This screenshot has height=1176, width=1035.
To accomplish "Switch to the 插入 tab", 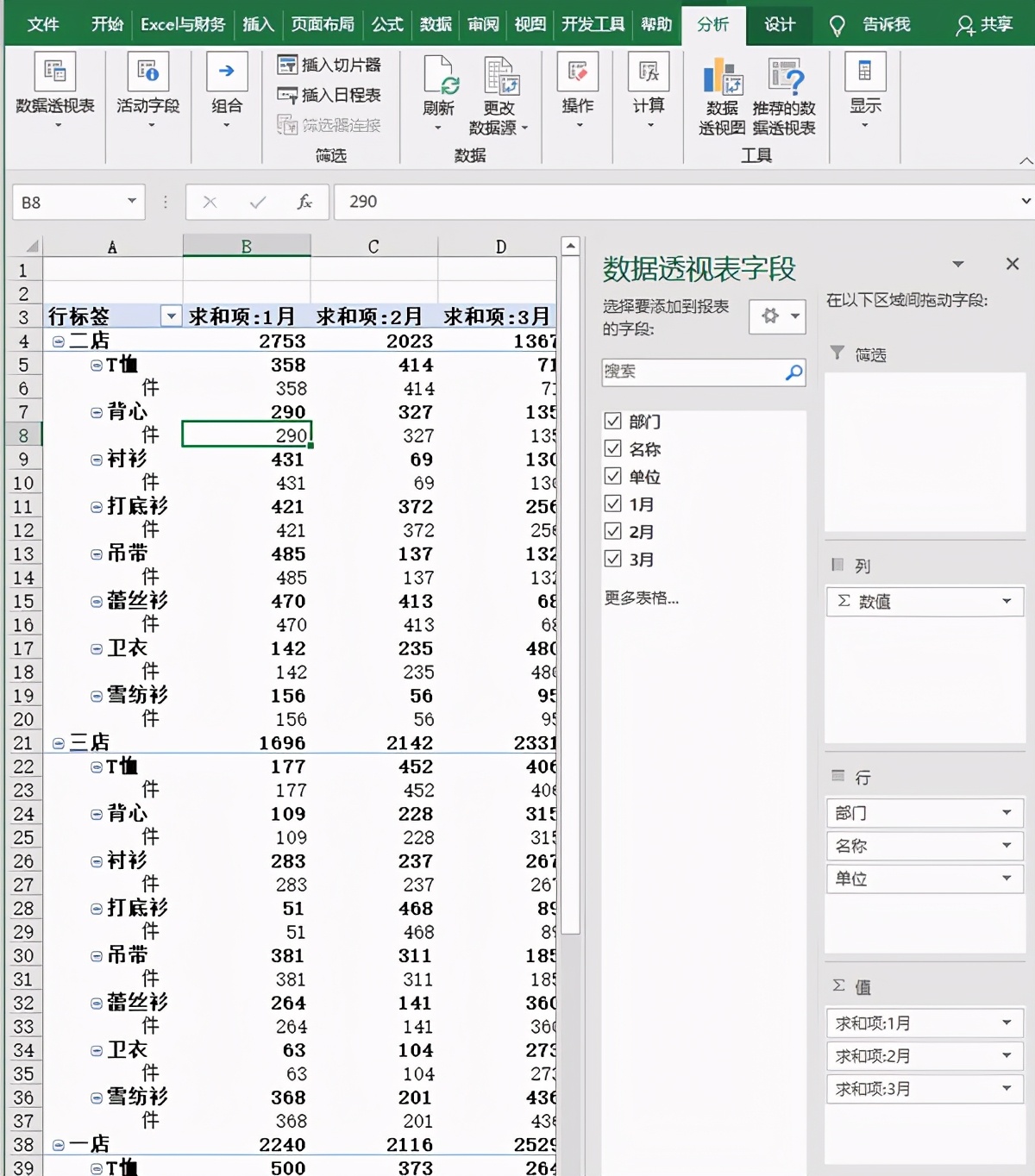I will (x=258, y=24).
